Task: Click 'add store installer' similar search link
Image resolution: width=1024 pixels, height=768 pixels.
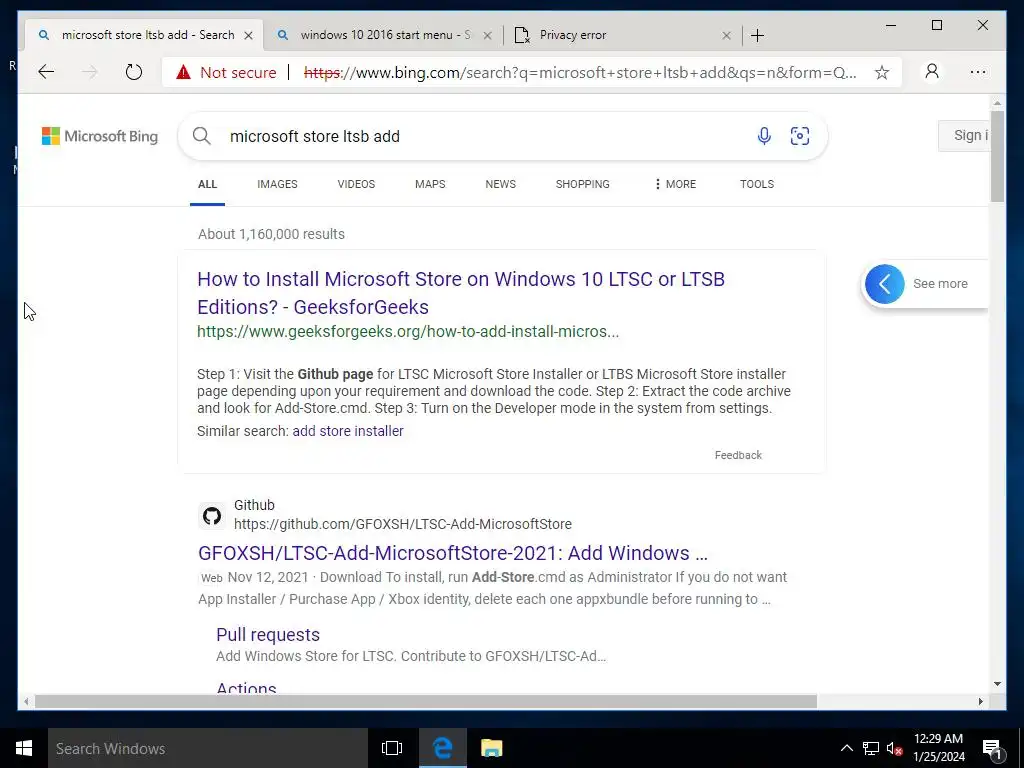Action: coord(348,431)
